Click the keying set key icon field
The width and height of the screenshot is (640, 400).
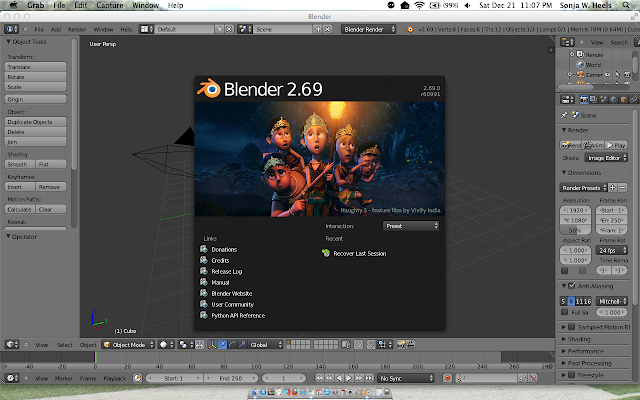(x=486, y=378)
